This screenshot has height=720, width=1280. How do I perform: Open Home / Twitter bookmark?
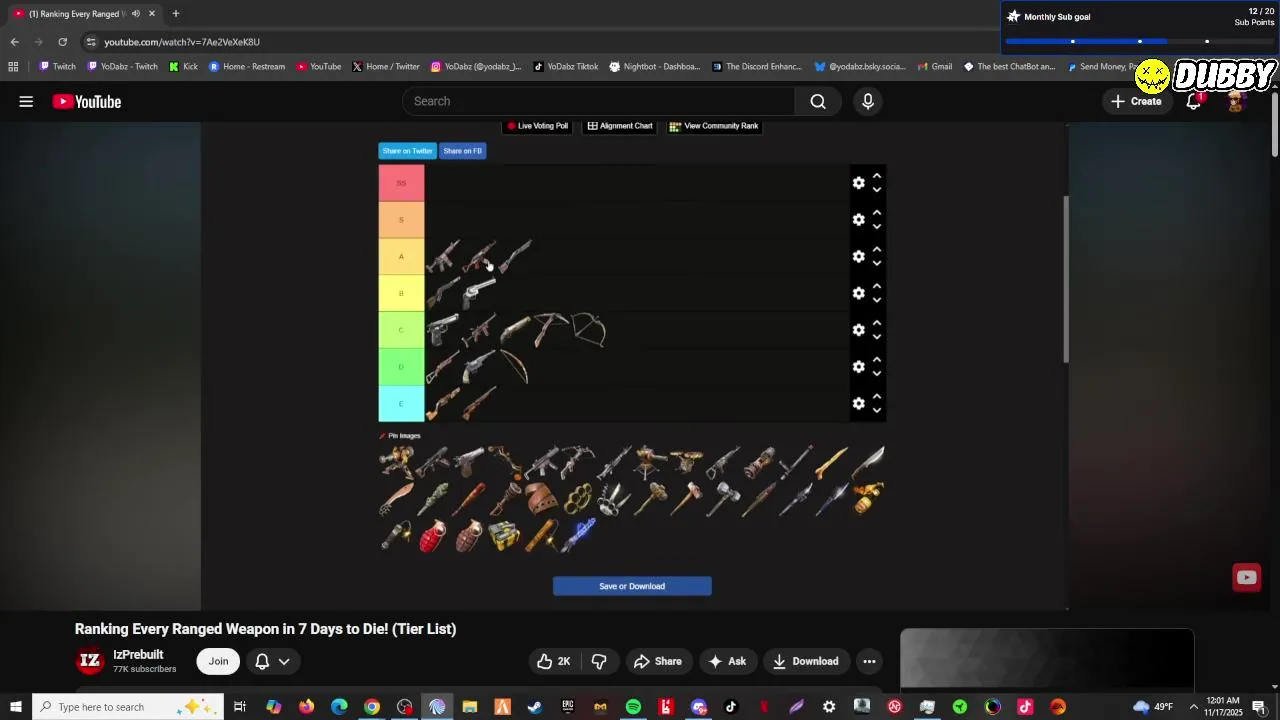[x=385, y=67]
